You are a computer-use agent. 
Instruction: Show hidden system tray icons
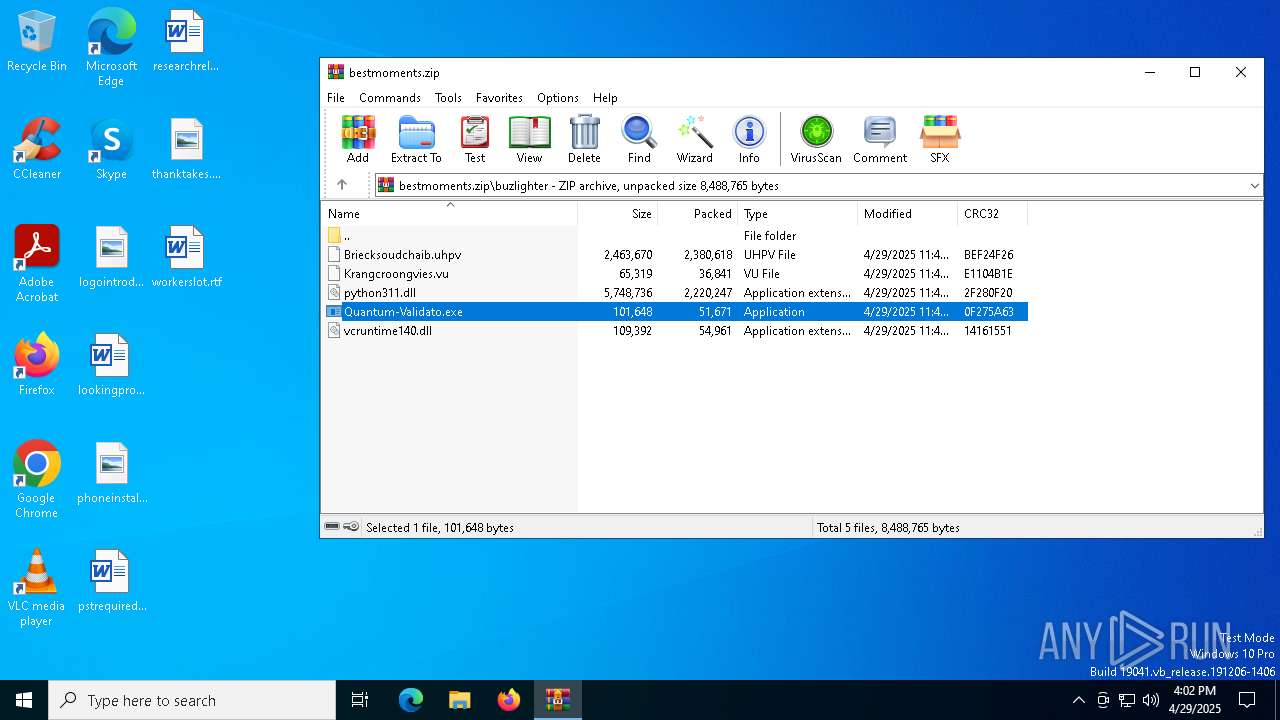[1078, 700]
